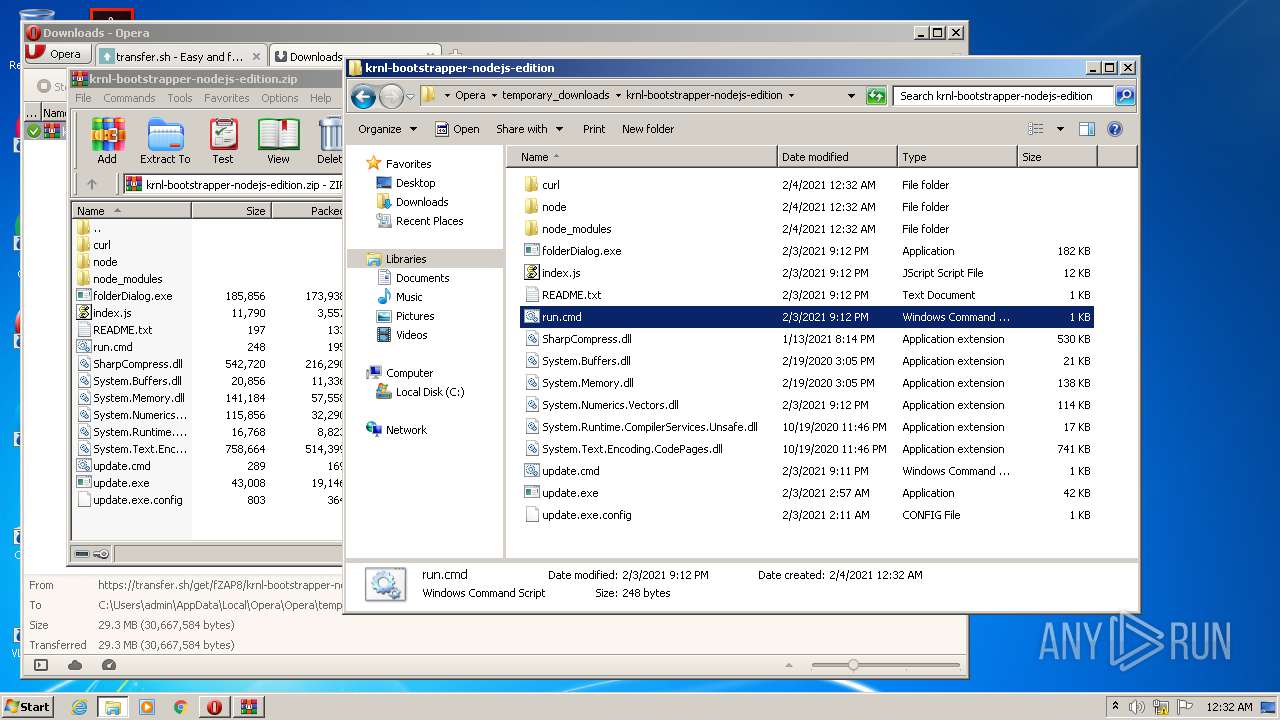Image resolution: width=1280 pixels, height=720 pixels.
Task: Click the Windows Explorer taskbar icon
Action: tap(113, 707)
